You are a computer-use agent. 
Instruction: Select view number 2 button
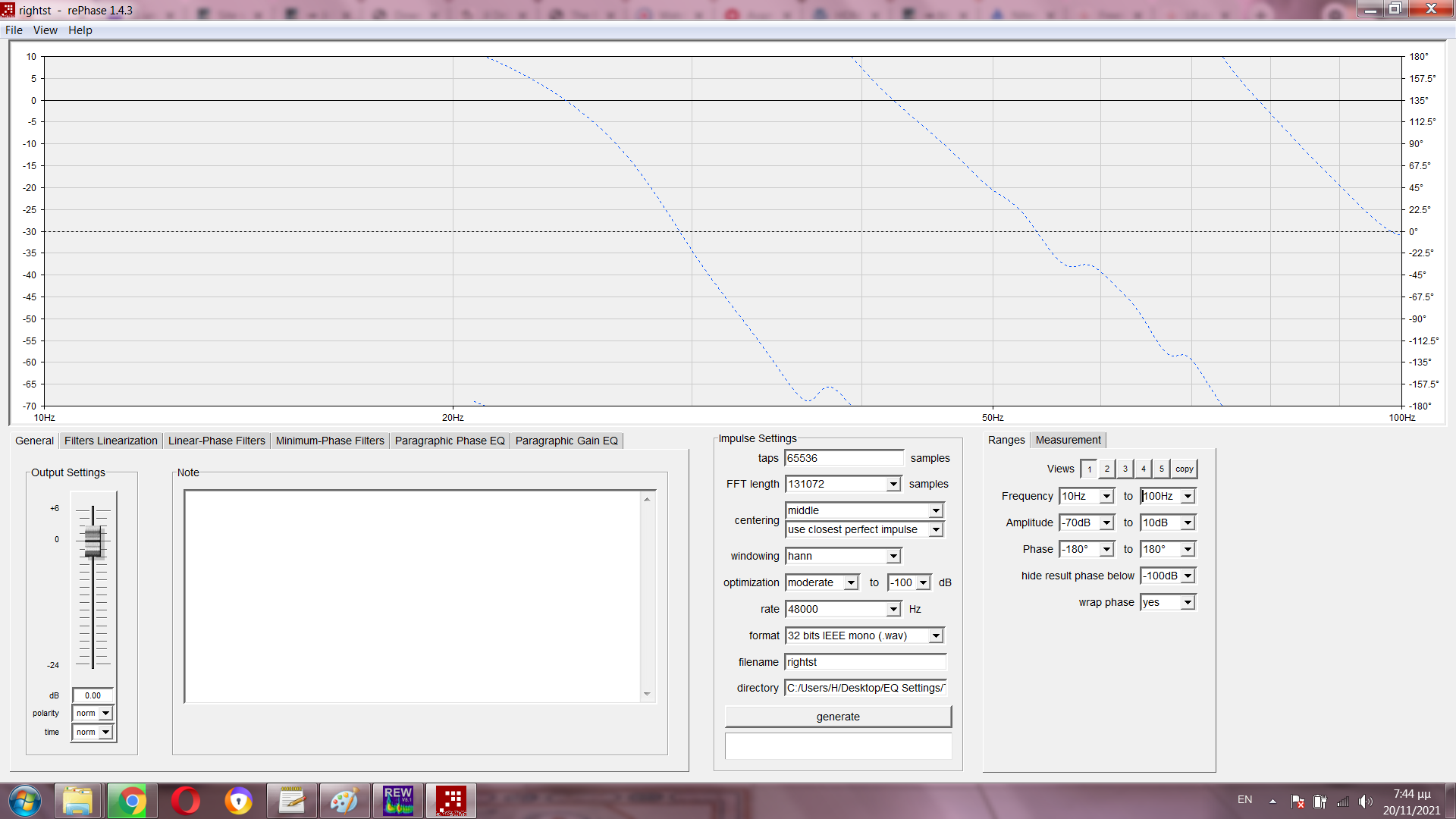pos(1107,469)
